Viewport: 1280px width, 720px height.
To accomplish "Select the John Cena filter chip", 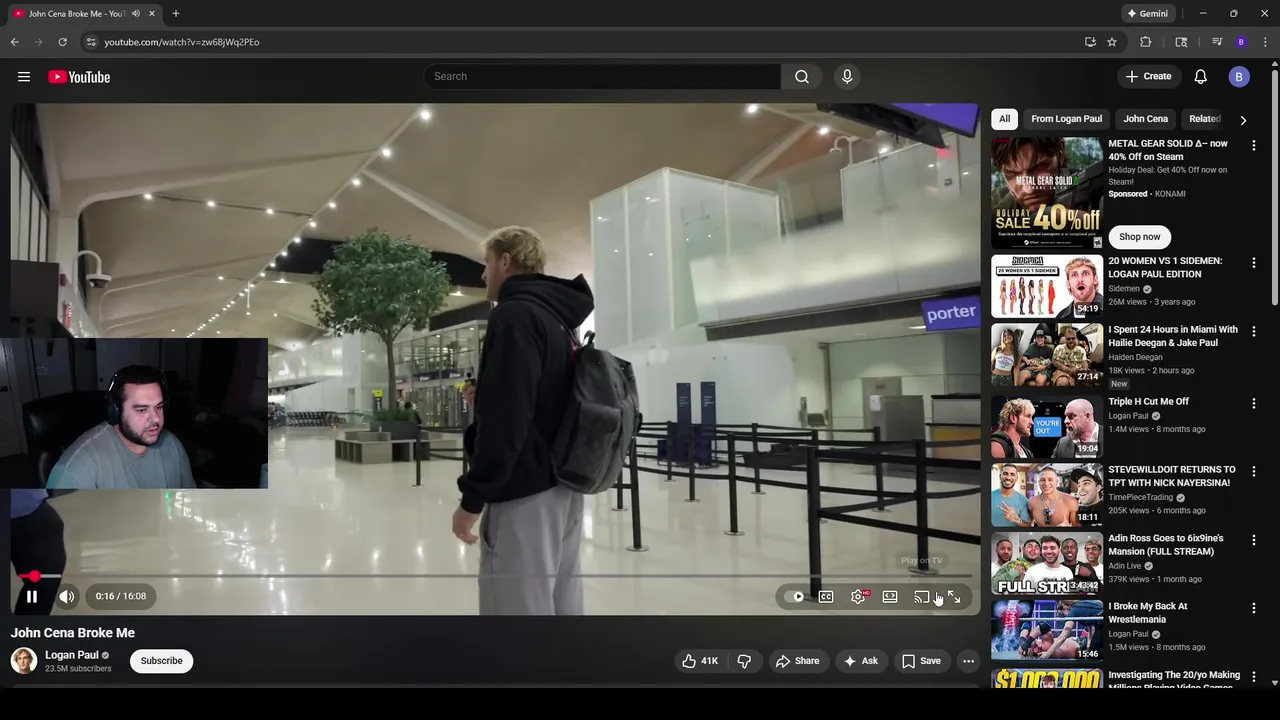I will 1145,119.
